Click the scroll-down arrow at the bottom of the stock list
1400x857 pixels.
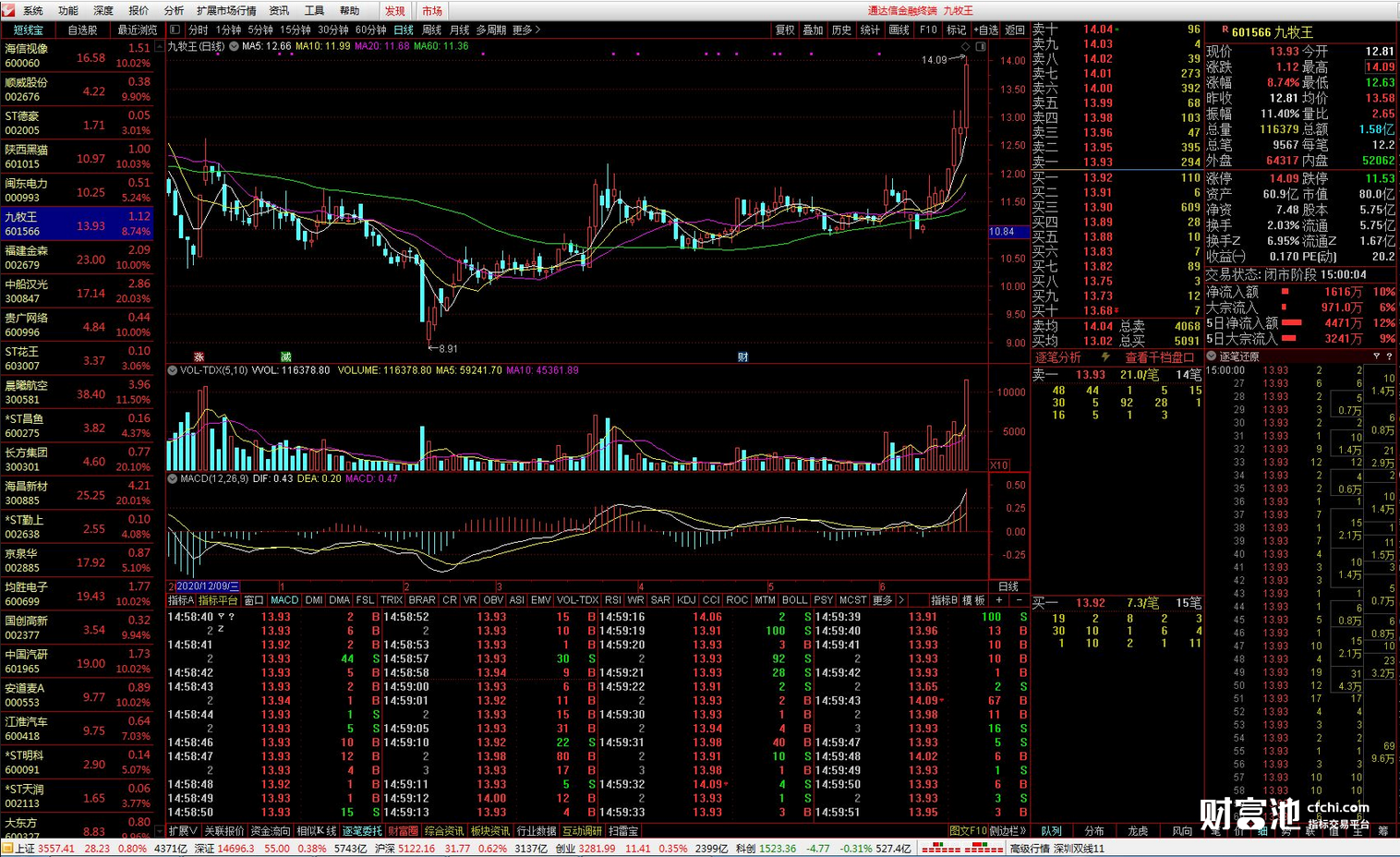pyautogui.click(x=159, y=831)
